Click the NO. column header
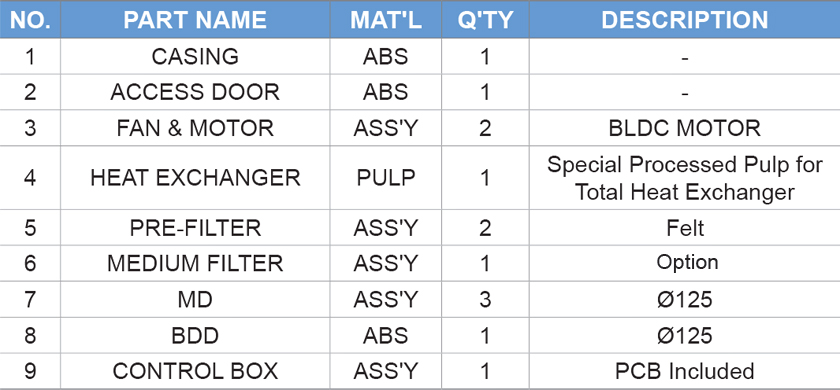 pyautogui.click(x=30, y=20)
